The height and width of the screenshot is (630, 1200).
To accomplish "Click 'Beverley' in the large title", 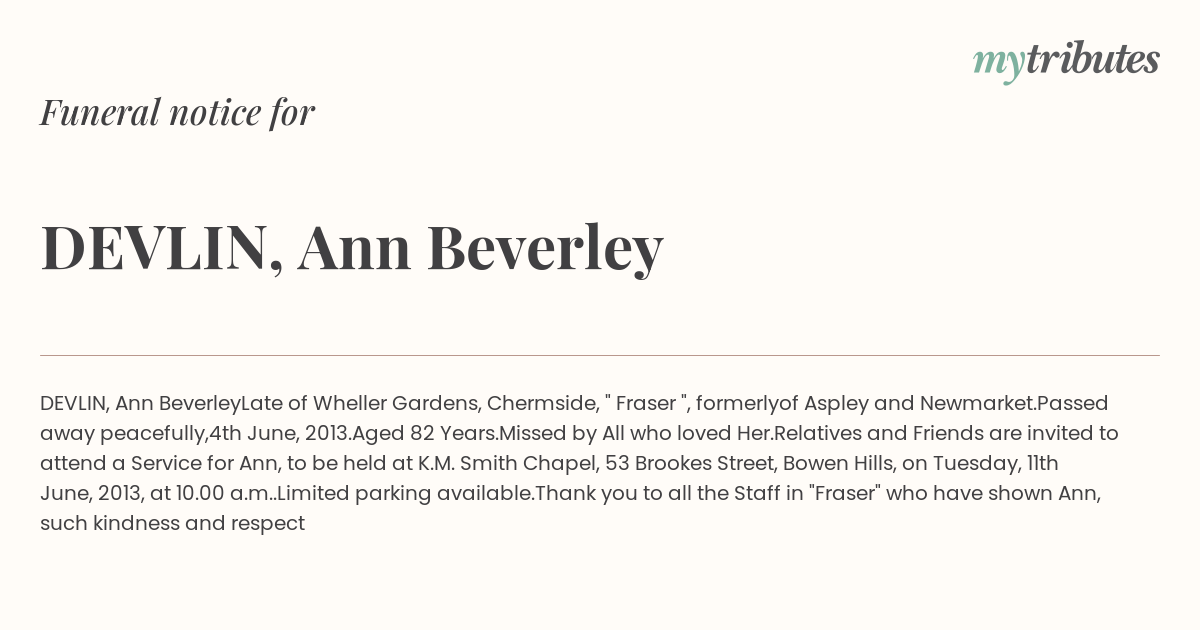I will pyautogui.click(x=545, y=248).
